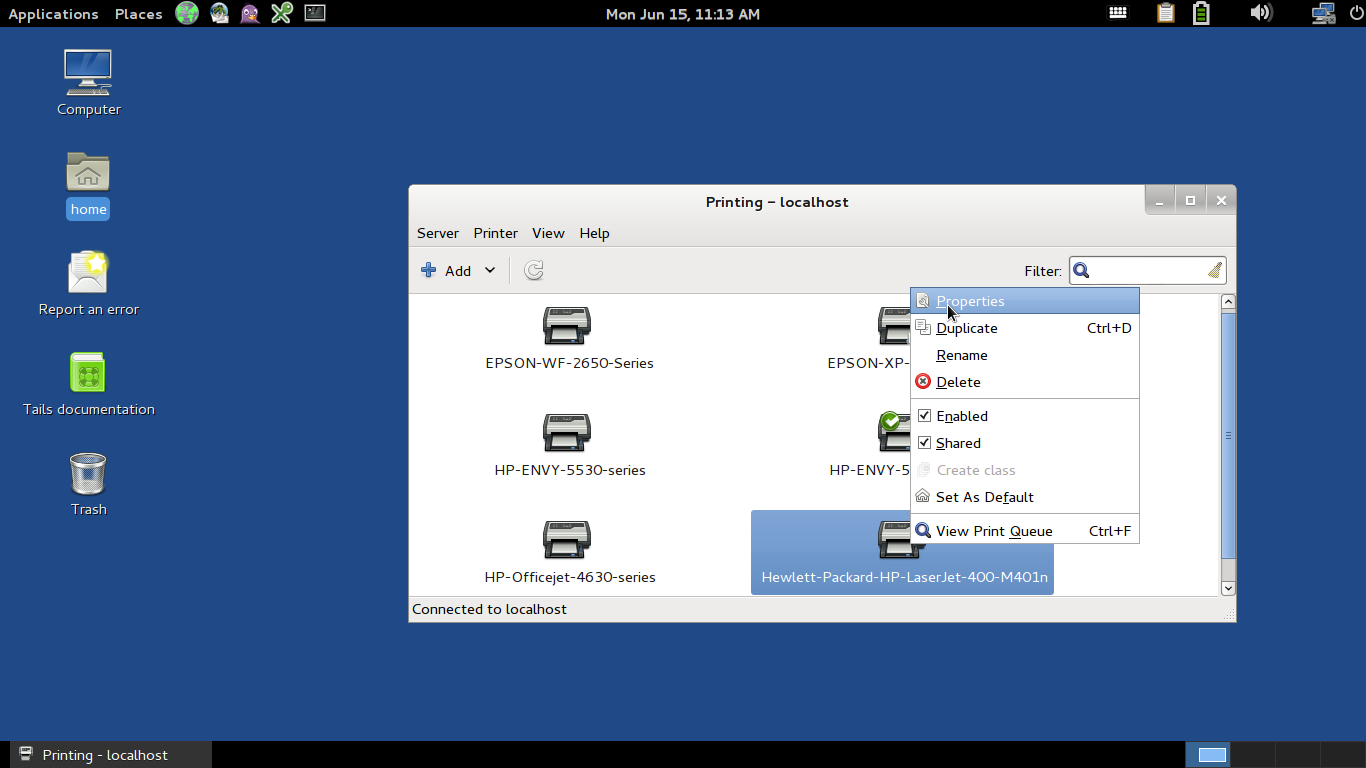The image size is (1366, 768).
Task: Select the home folder desktop icon
Action: [88, 185]
